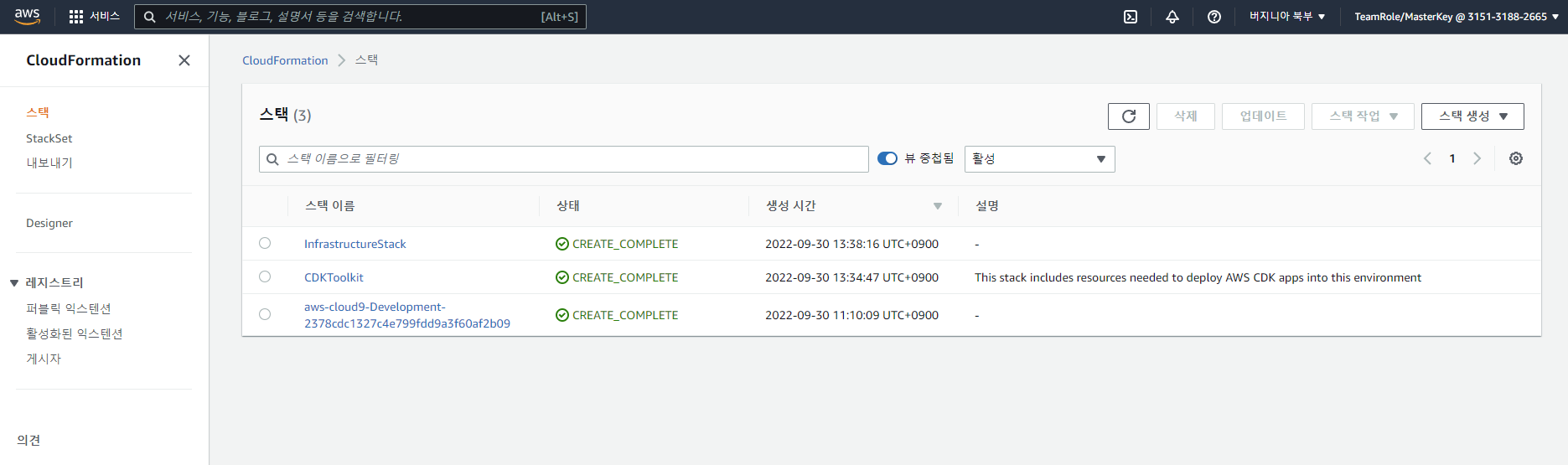This screenshot has width=1568, height=465.
Task: Click the CloudFormation sidebar title
Action: click(x=83, y=60)
